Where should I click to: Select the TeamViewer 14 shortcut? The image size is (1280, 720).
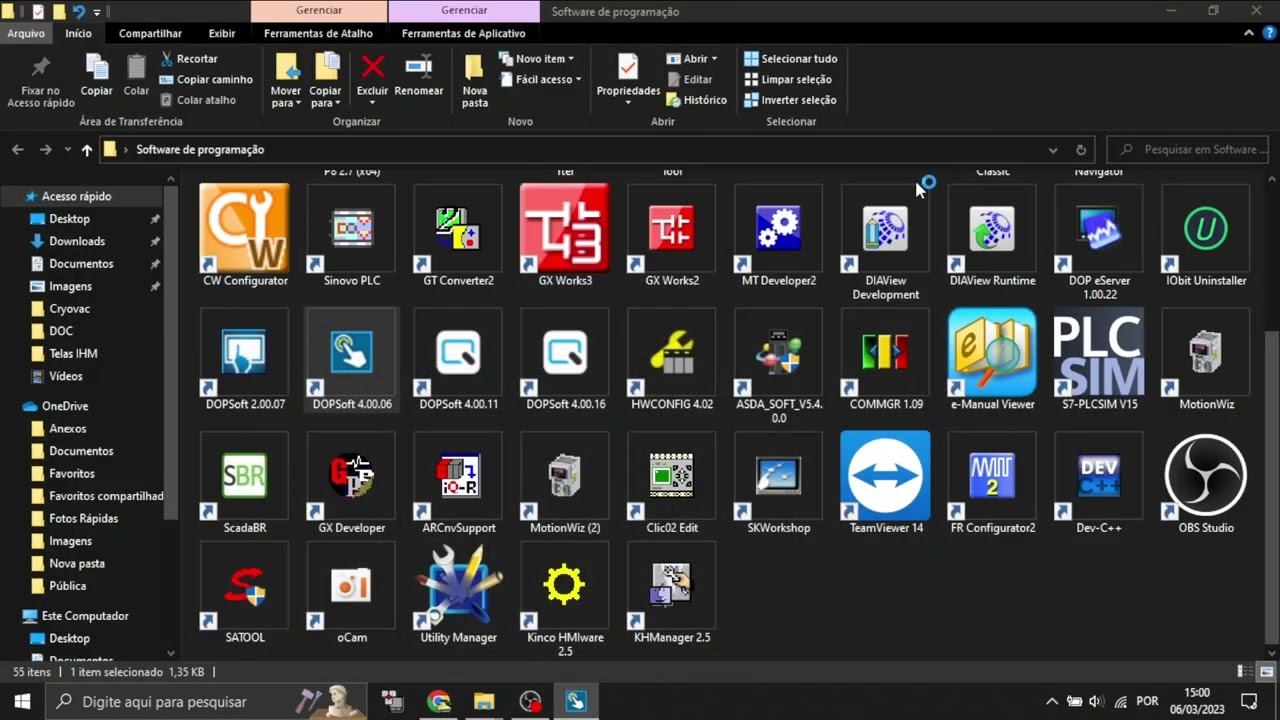pos(886,483)
